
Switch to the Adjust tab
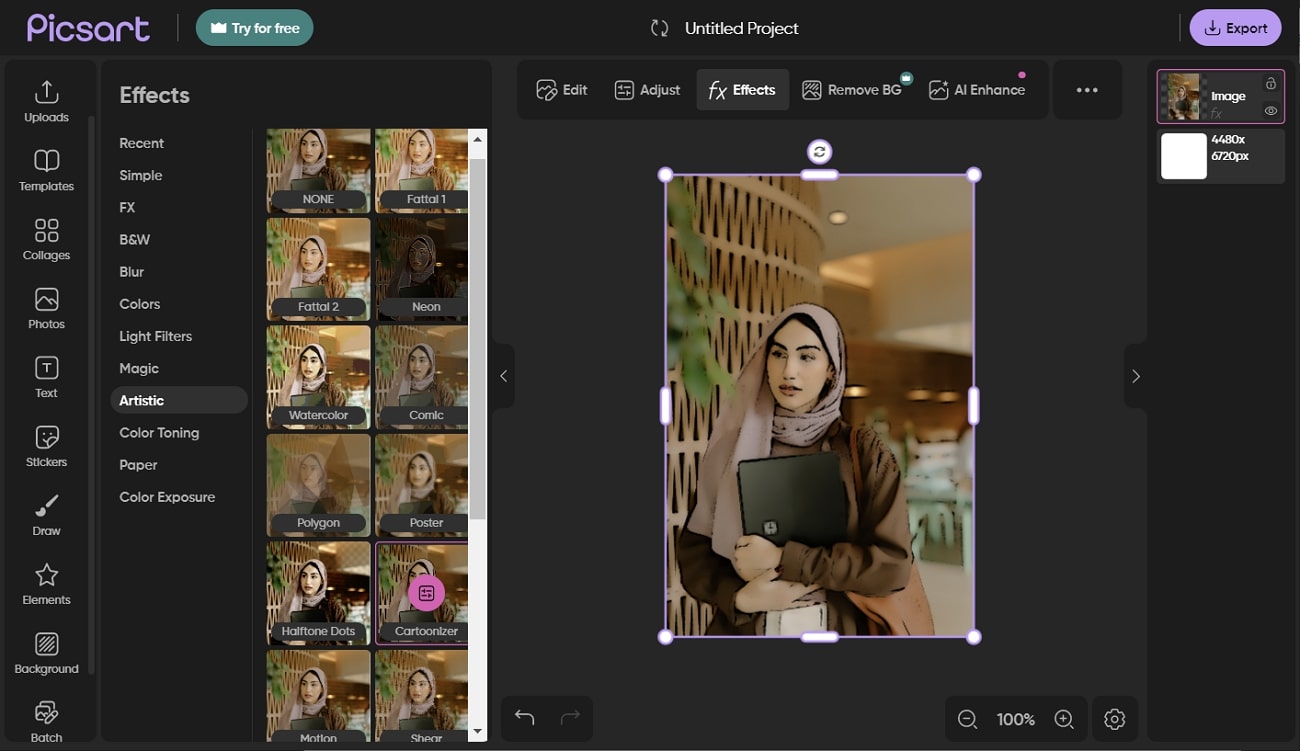click(x=647, y=90)
